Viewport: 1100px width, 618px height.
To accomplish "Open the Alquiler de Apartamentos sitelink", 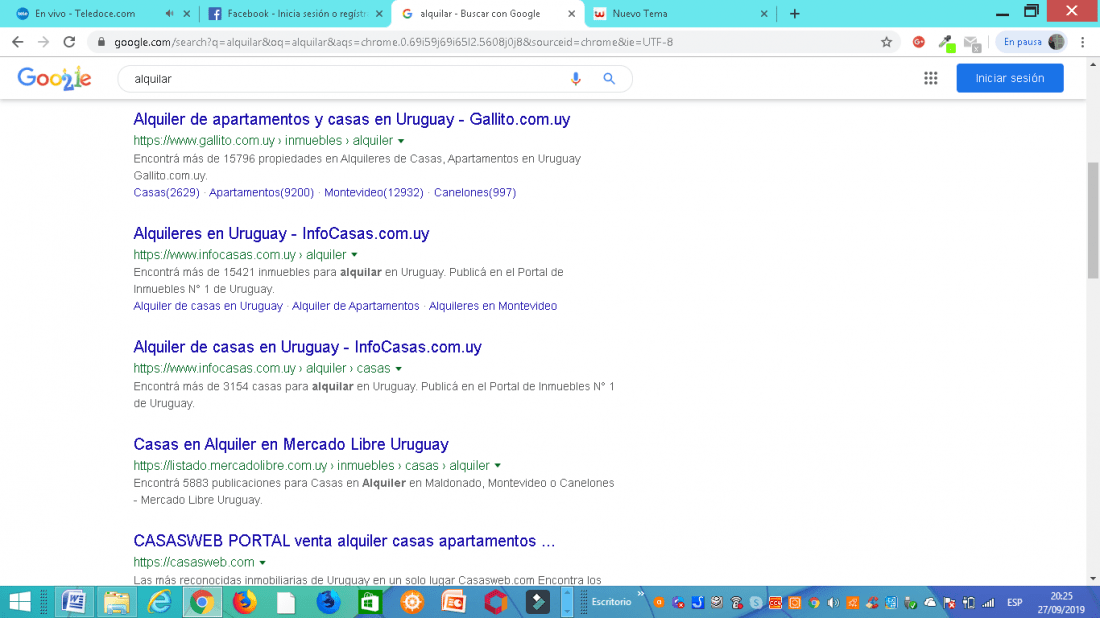I will 356,306.
